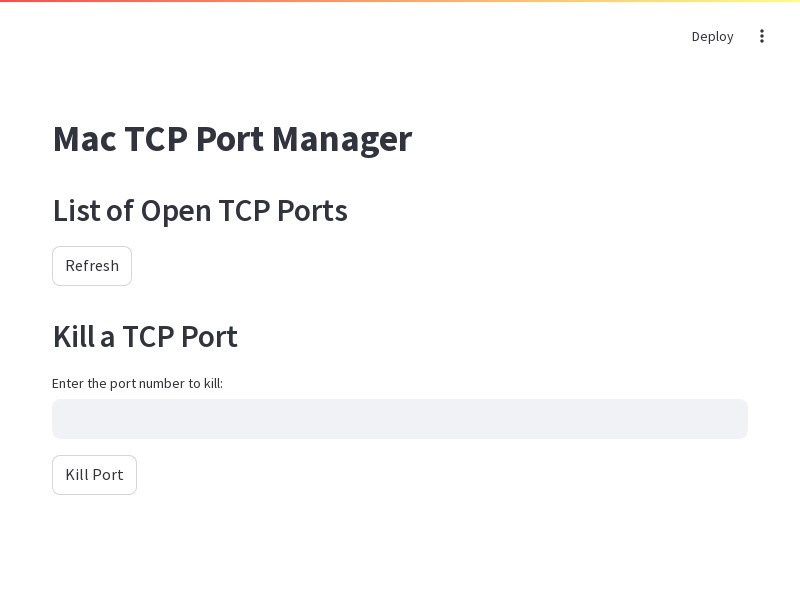The image size is (800, 600).
Task: Click the Kill Port button
Action: [94, 475]
